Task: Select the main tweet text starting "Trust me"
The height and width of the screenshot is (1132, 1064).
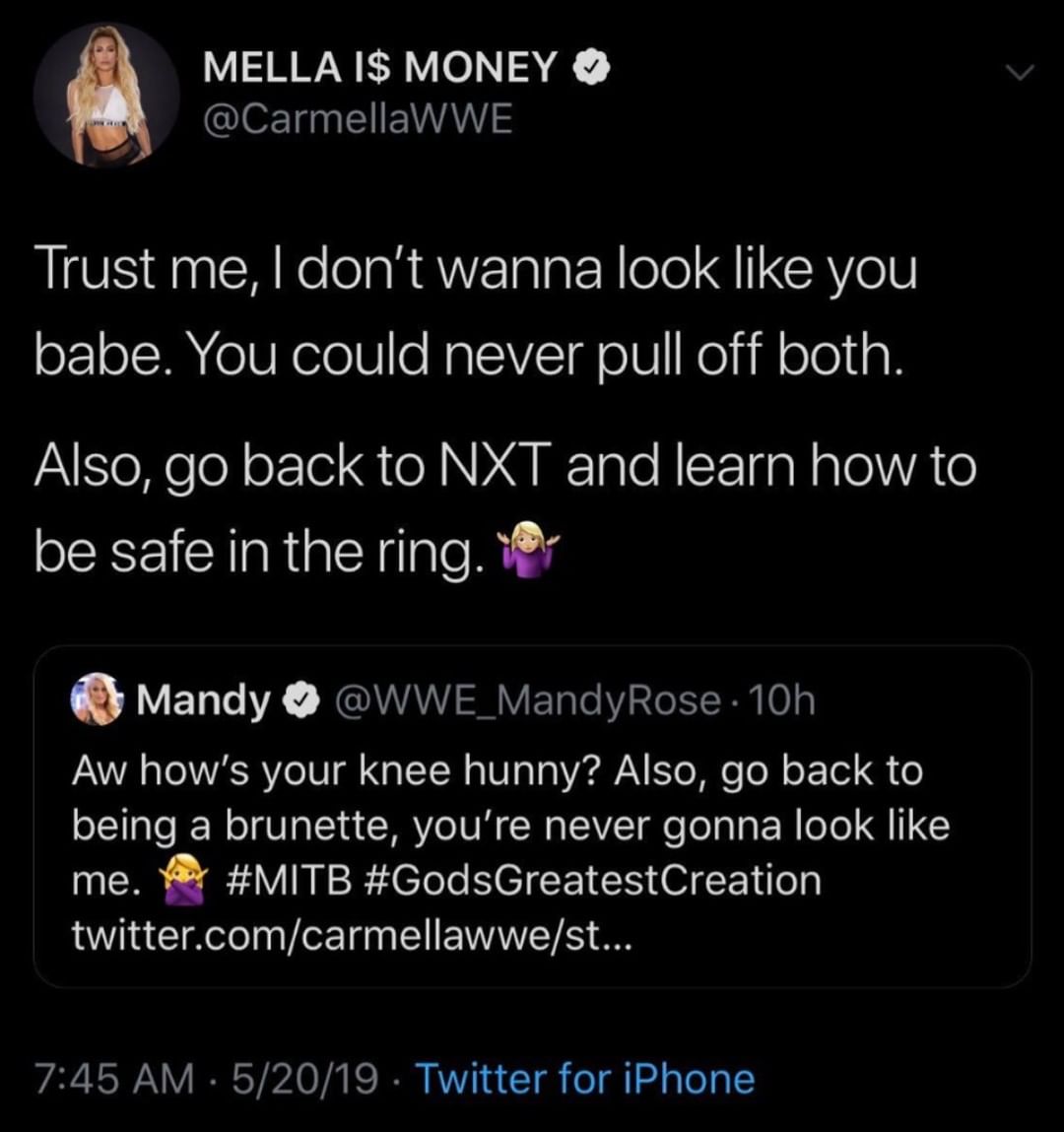Action: pyautogui.click(x=505, y=410)
